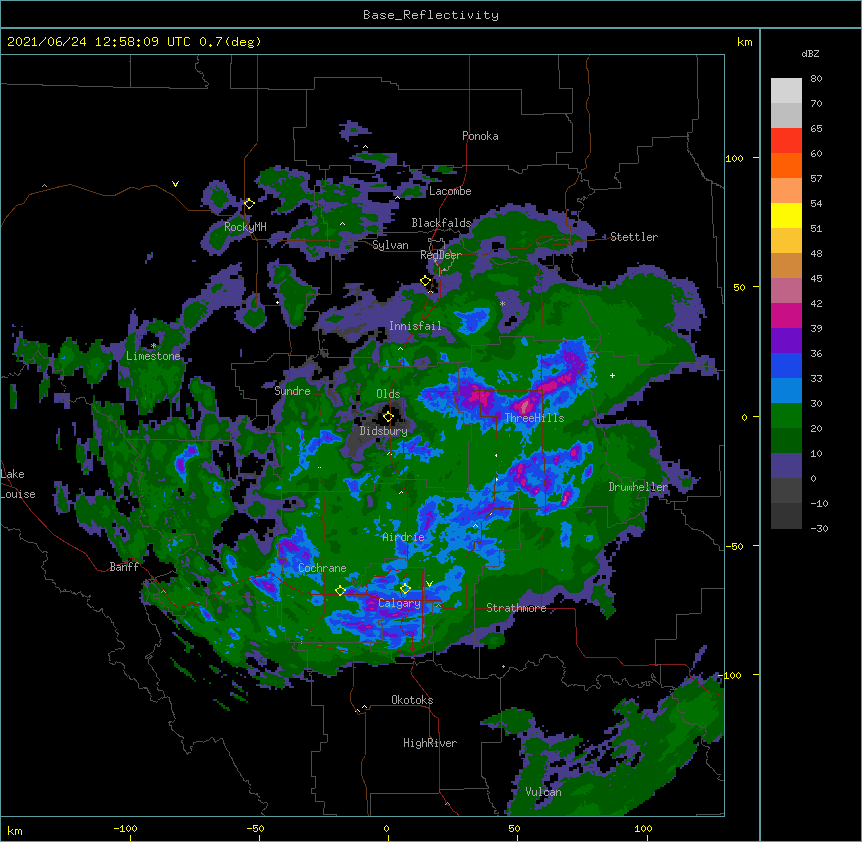862x842 pixels.
Task: Pick the red 65 dBZ legend swatch
Action: (x=786, y=141)
